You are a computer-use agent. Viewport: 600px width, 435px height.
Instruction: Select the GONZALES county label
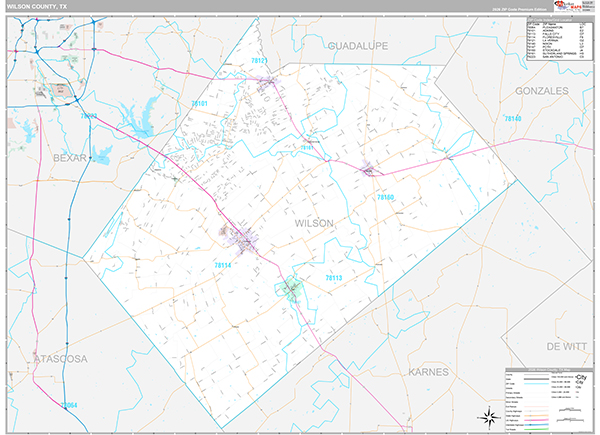[x=541, y=91]
